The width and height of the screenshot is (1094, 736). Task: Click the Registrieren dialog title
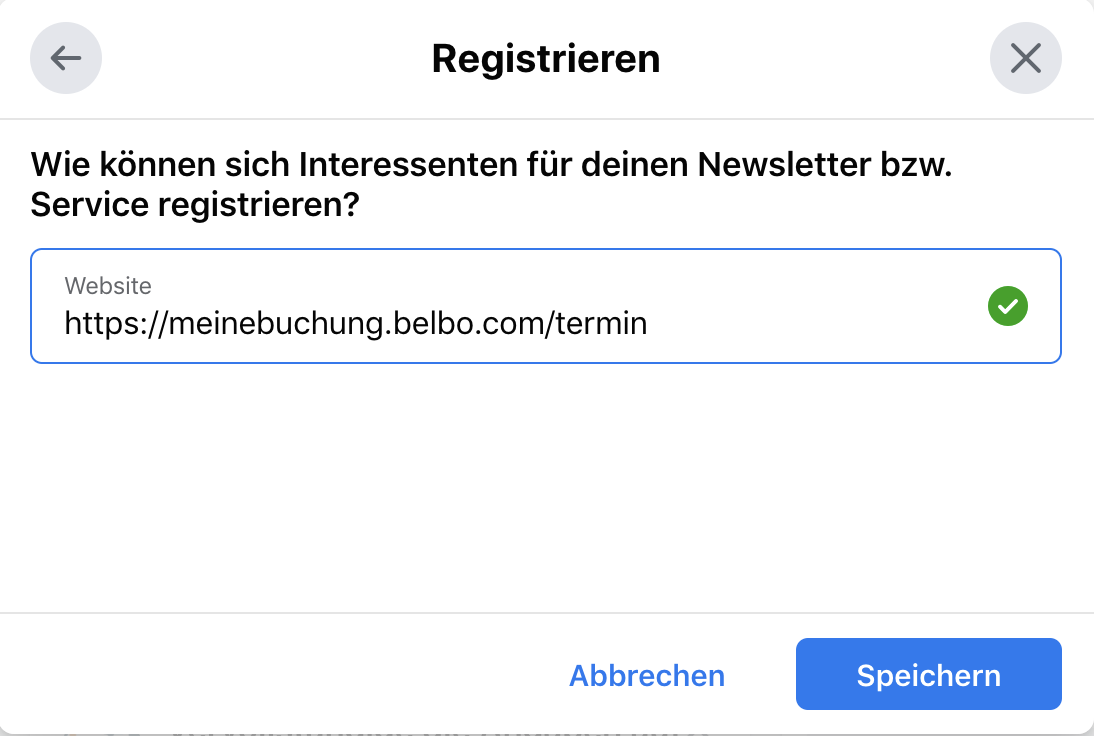coord(546,58)
